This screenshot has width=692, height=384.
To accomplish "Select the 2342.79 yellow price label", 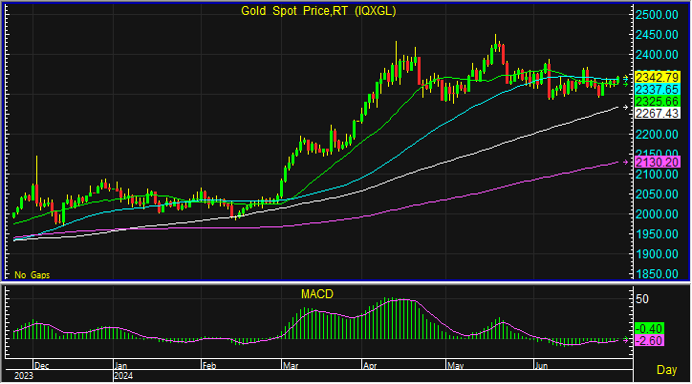I will click(657, 77).
